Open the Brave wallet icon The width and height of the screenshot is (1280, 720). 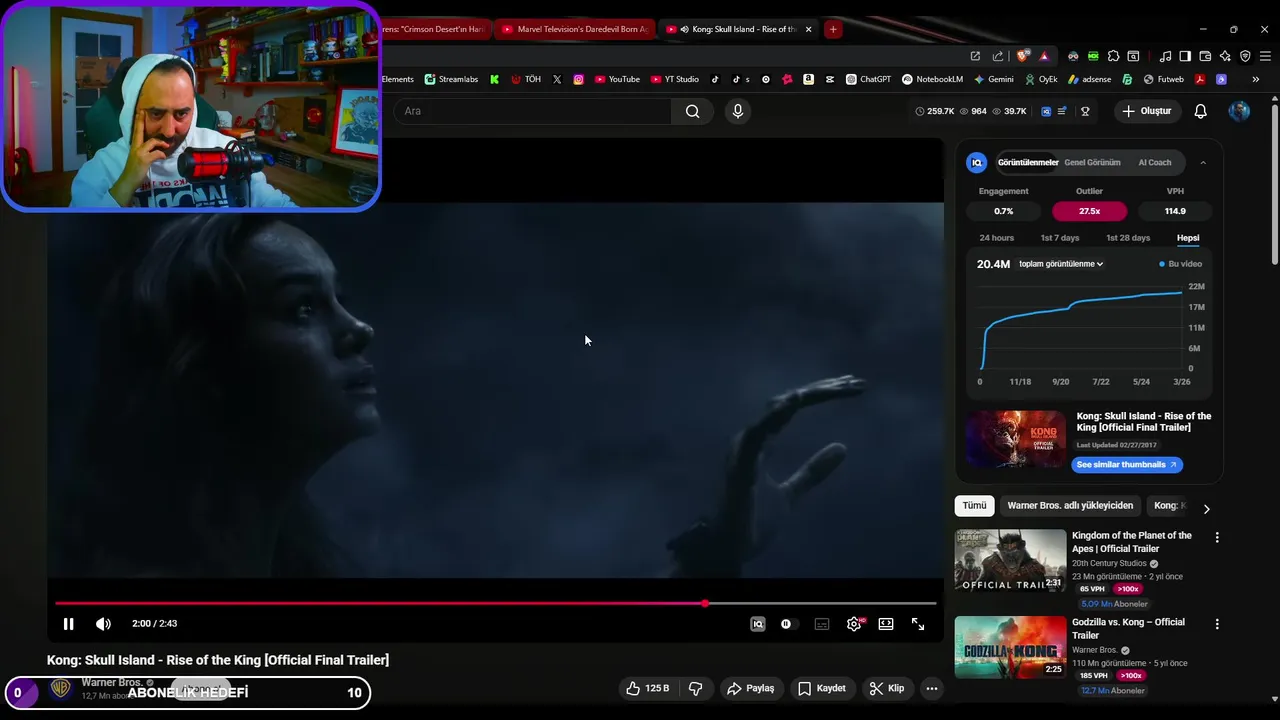pos(1205,56)
